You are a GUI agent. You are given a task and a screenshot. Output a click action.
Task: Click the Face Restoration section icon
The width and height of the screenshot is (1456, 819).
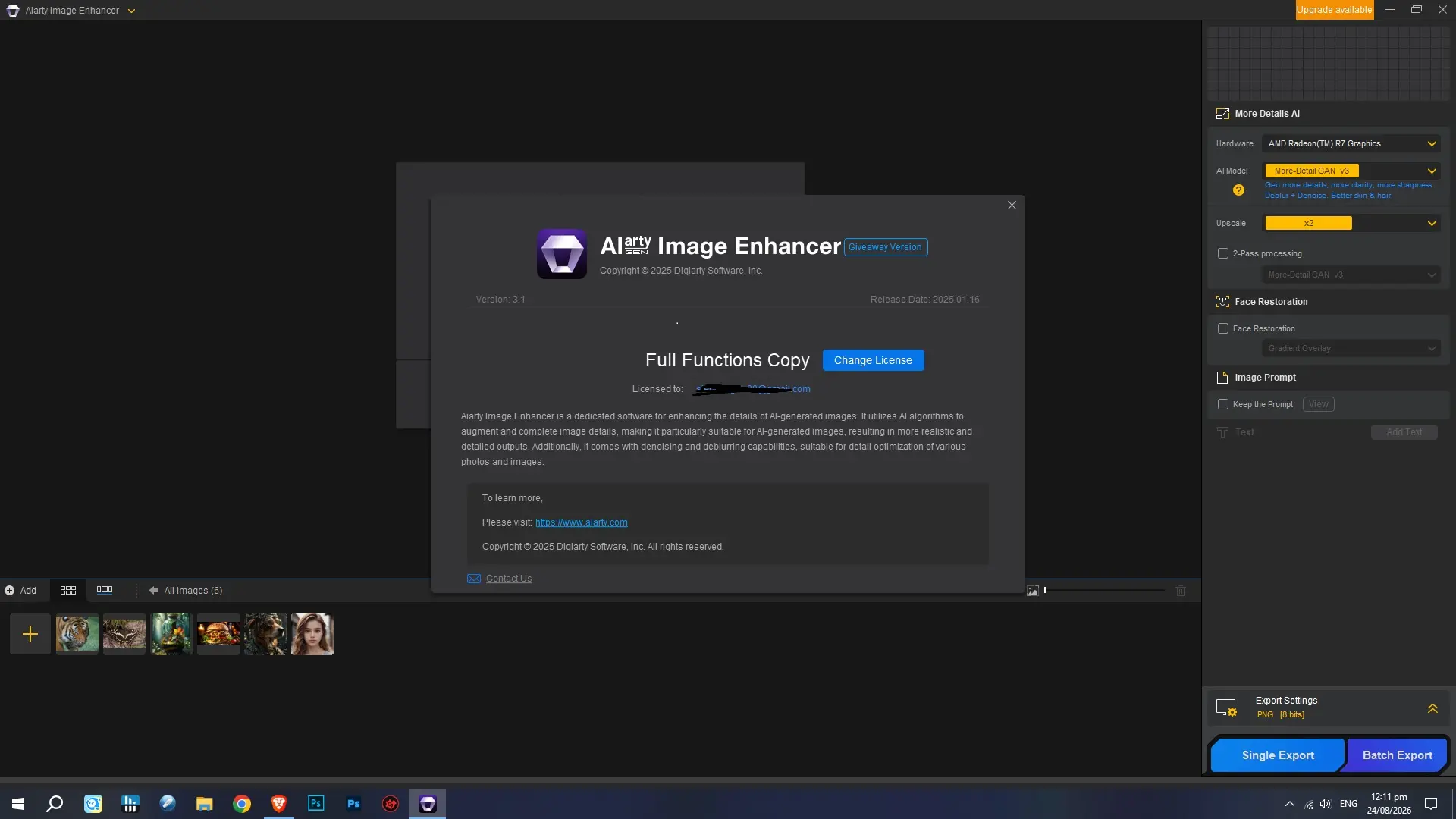1222,302
